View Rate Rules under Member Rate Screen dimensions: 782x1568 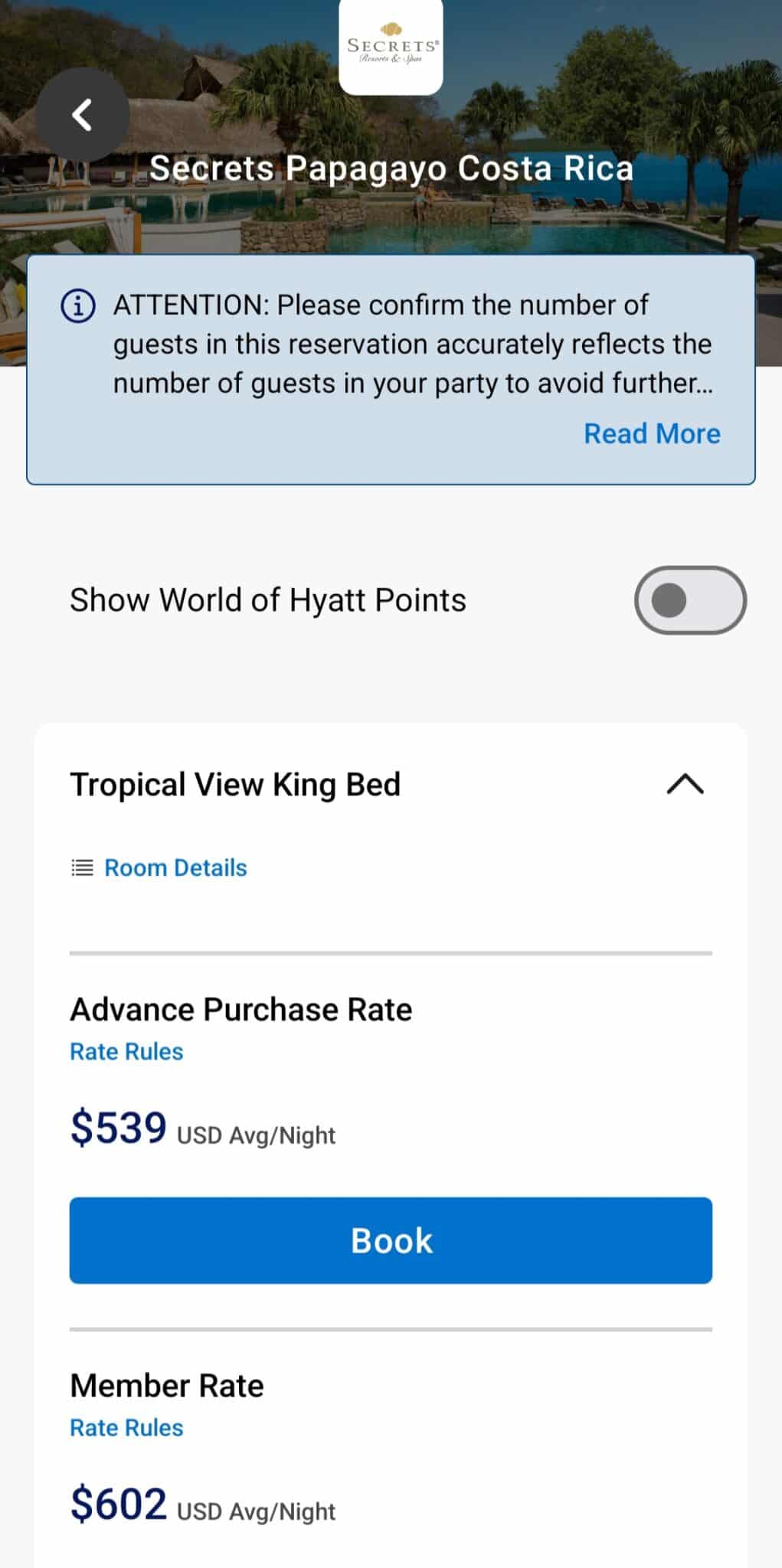point(126,1428)
